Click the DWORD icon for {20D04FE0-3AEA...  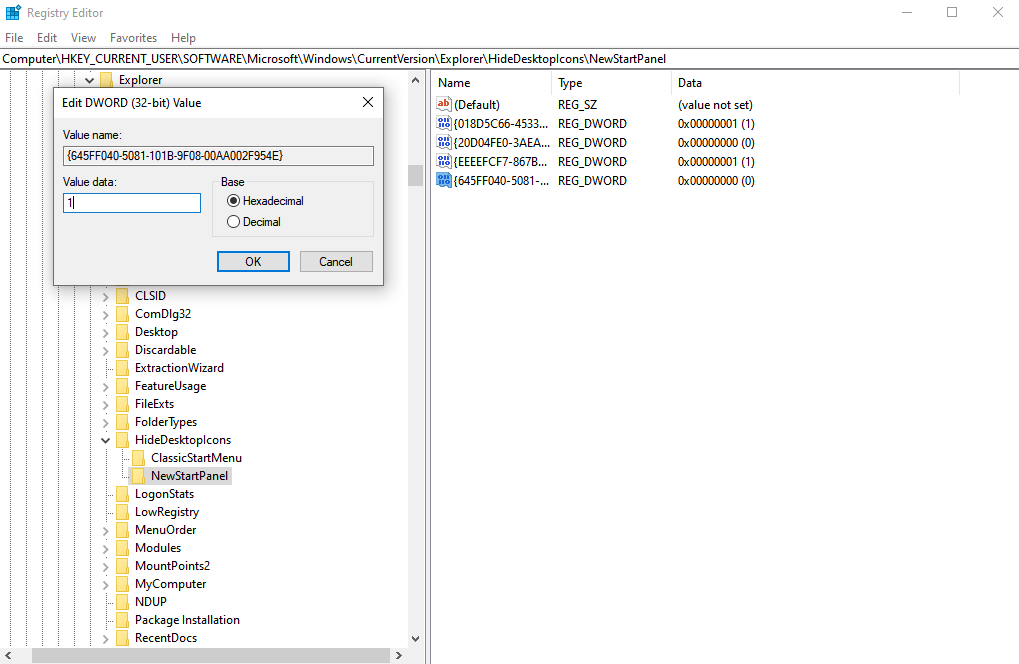tap(442, 142)
